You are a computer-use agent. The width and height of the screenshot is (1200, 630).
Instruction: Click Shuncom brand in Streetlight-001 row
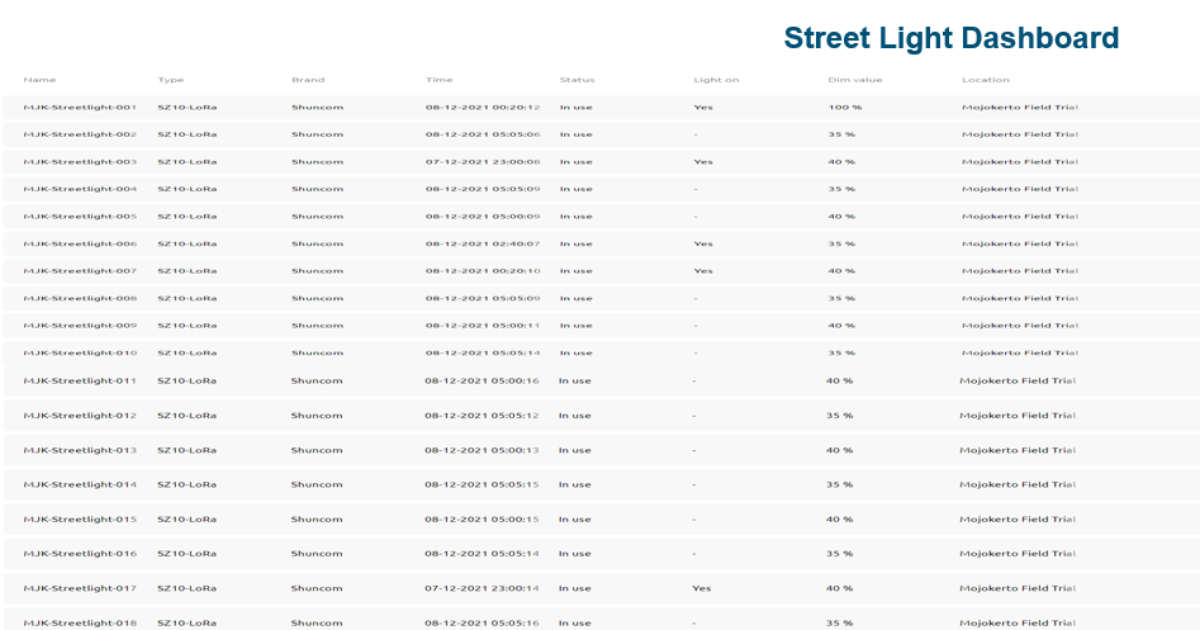(318, 107)
